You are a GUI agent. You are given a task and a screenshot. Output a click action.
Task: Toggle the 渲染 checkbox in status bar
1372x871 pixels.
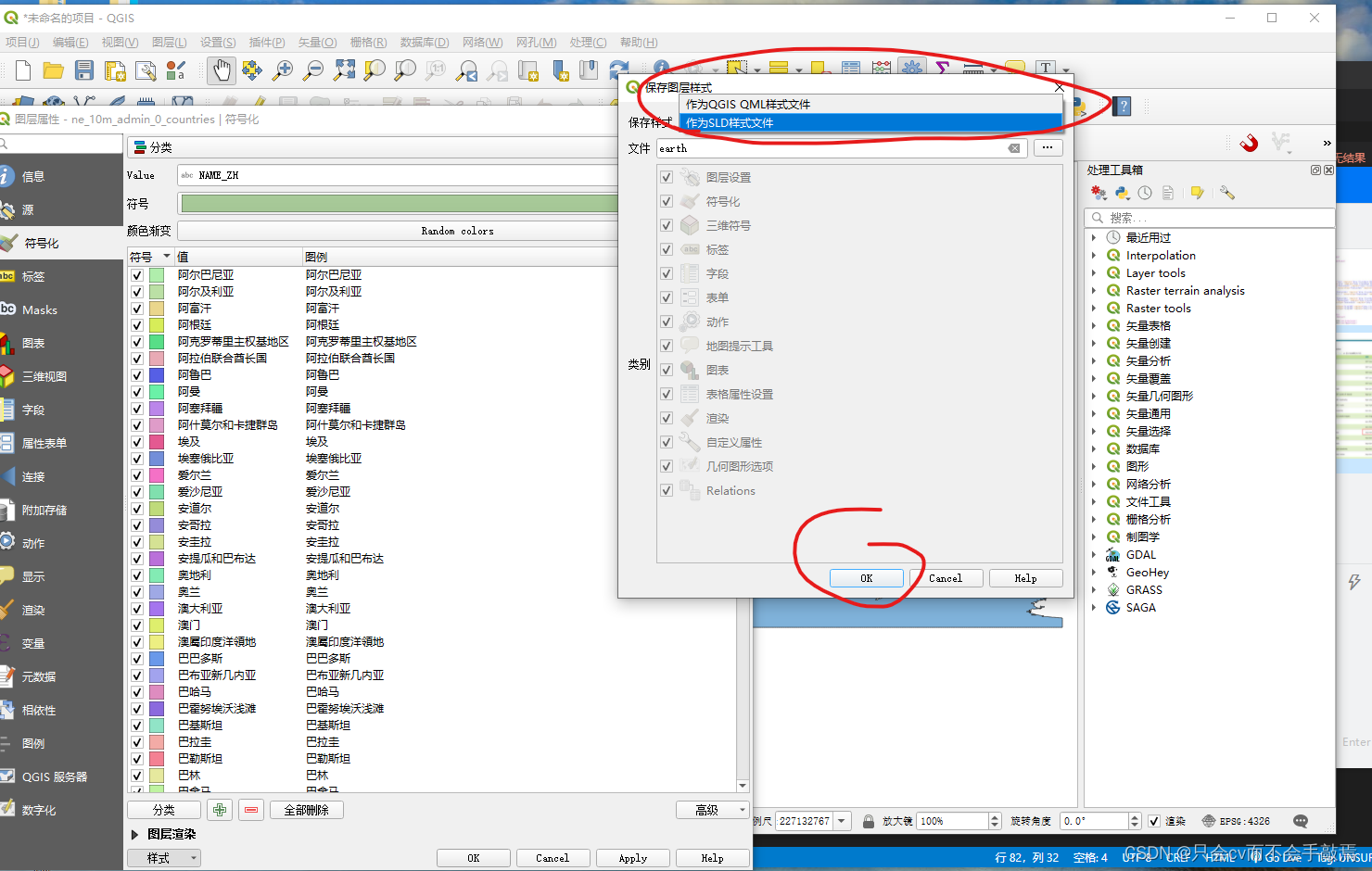click(1154, 821)
